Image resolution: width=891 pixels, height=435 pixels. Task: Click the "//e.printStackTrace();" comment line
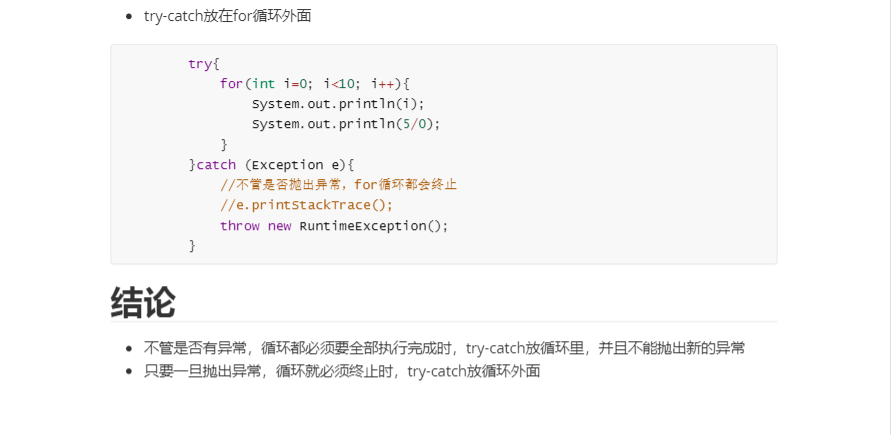coord(306,205)
